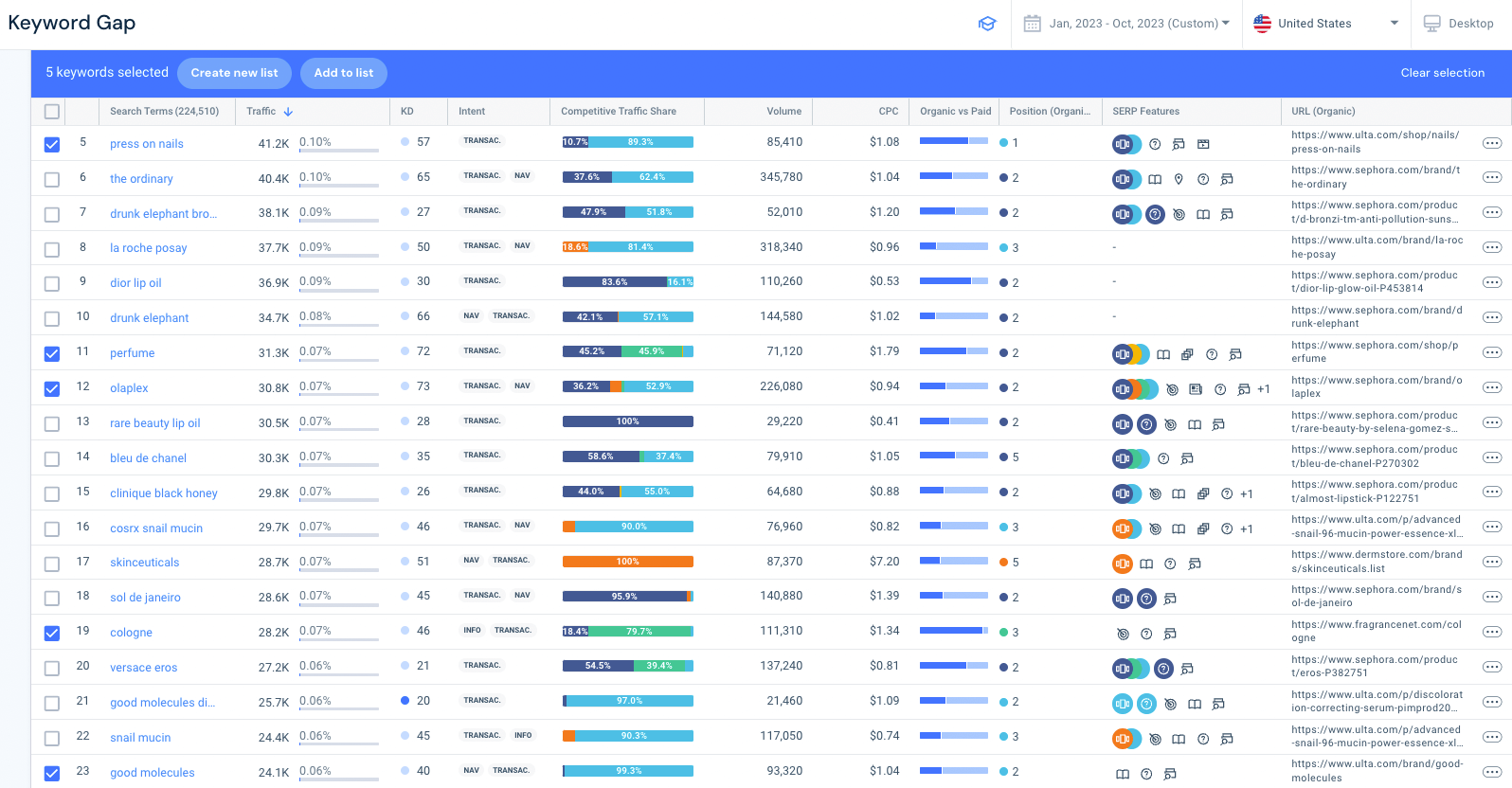The height and width of the screenshot is (788, 1512).
Task: Open more options for the ordinary row
Action: coord(1491,178)
